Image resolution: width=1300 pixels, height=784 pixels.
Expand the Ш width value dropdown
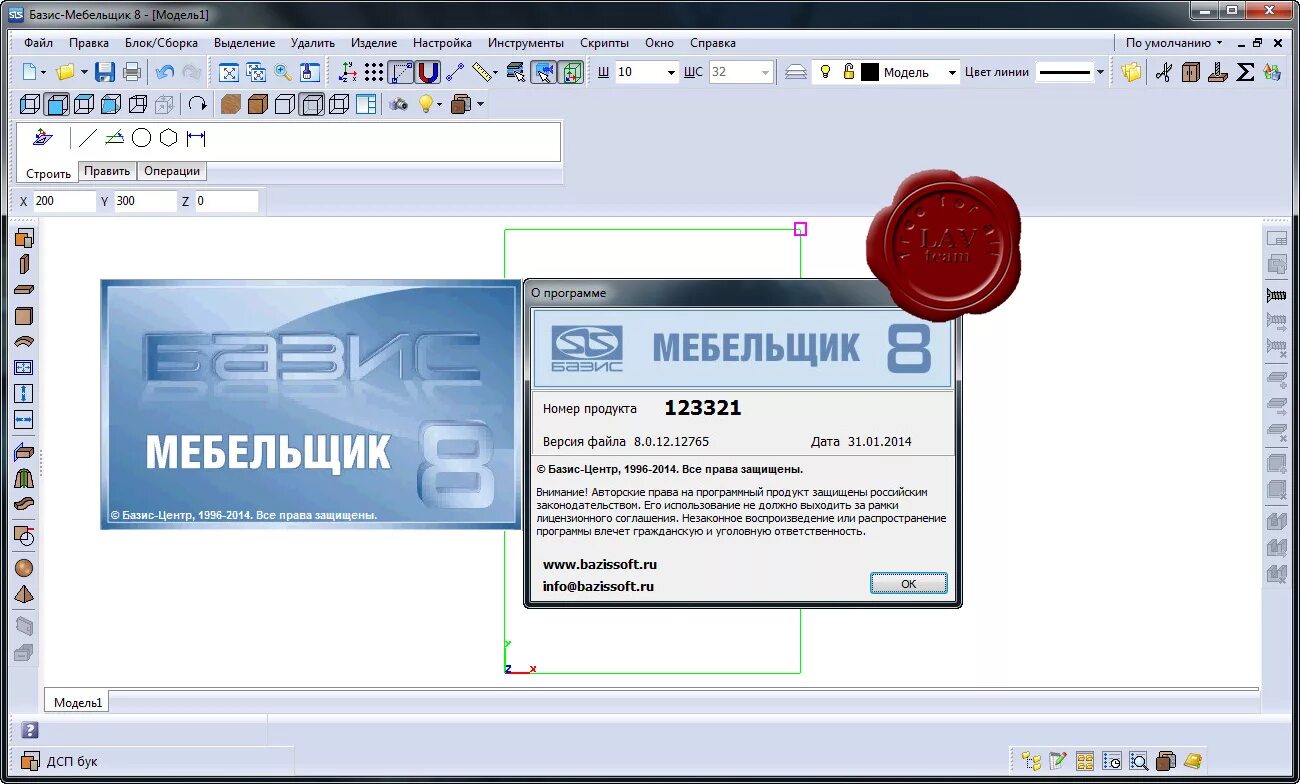671,73
